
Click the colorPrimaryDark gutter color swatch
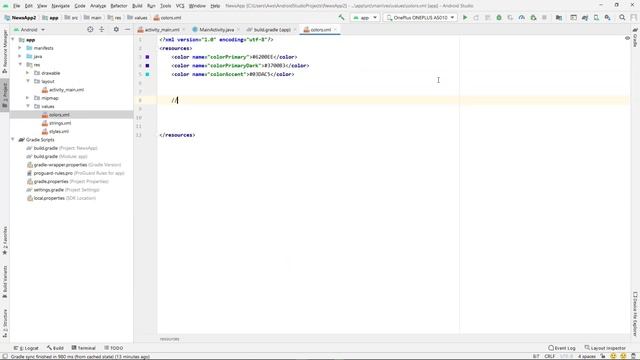[x=147, y=66]
